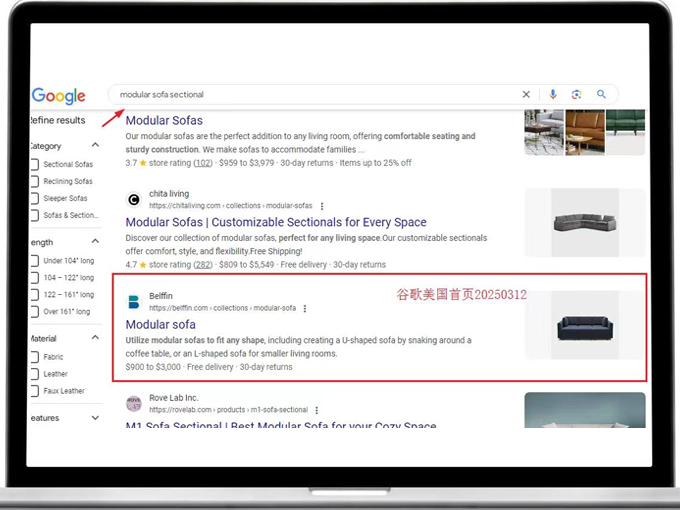
Task: Open the Belffin navy blue sofa thumbnail
Action: coord(585,325)
